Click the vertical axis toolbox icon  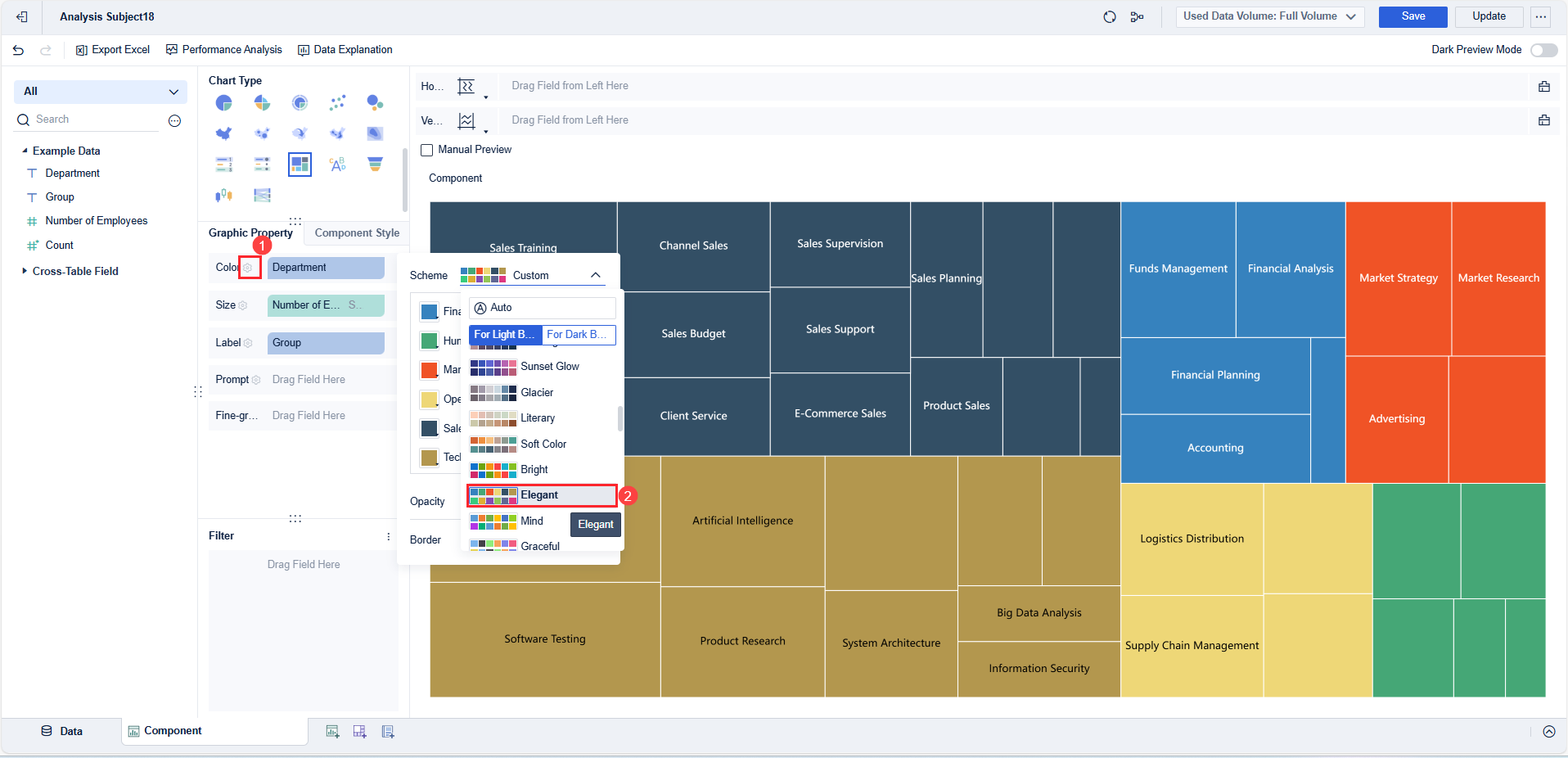click(x=1544, y=120)
